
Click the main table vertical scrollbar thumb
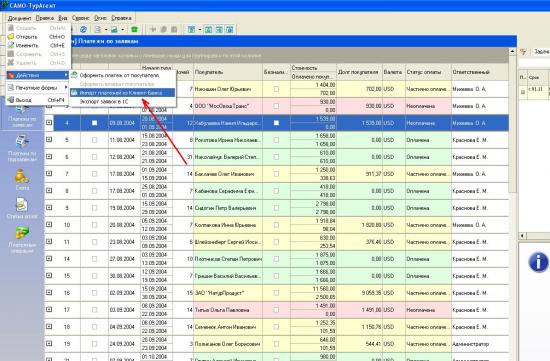[x=512, y=125]
